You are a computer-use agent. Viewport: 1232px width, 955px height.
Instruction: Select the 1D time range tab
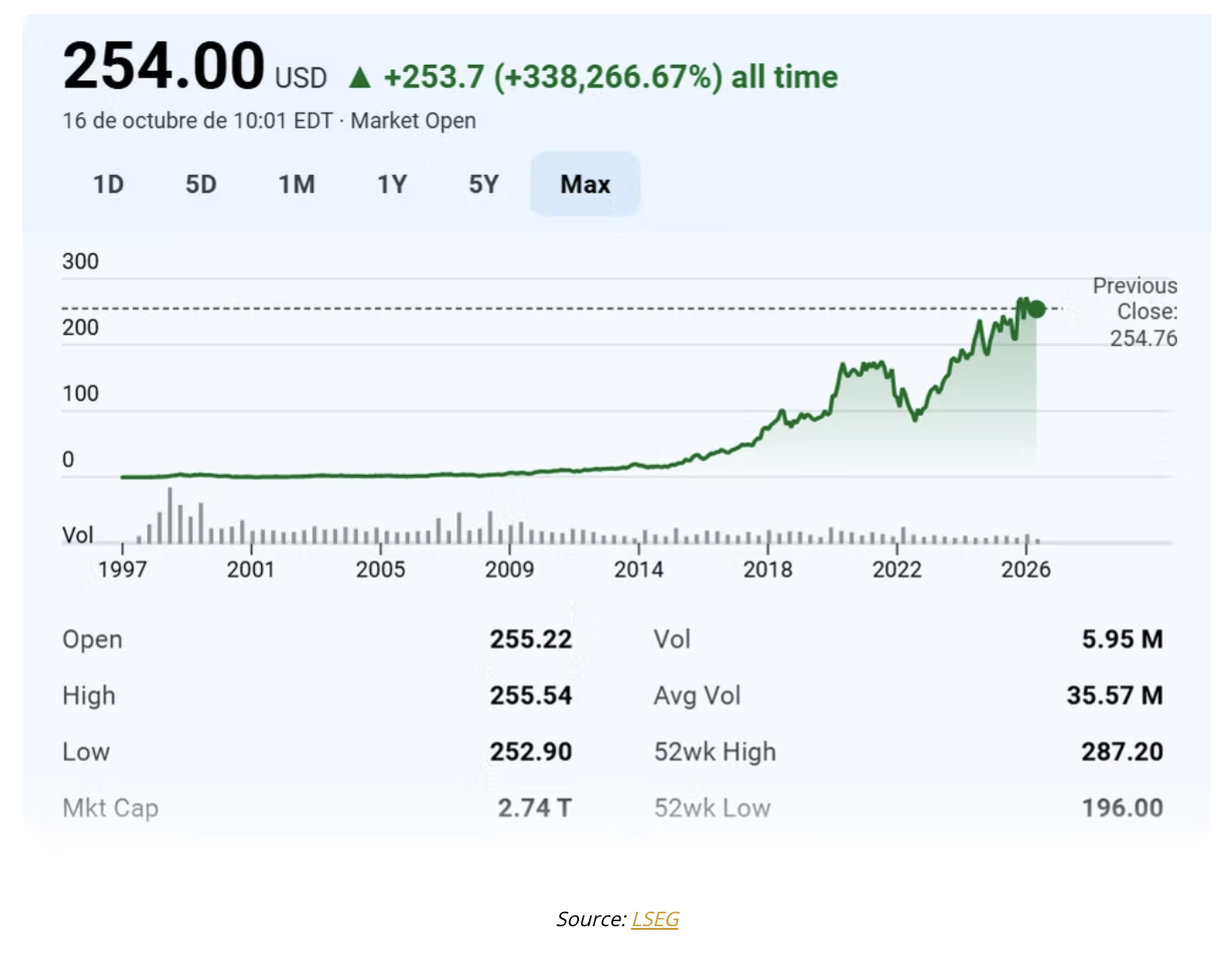[x=108, y=185]
